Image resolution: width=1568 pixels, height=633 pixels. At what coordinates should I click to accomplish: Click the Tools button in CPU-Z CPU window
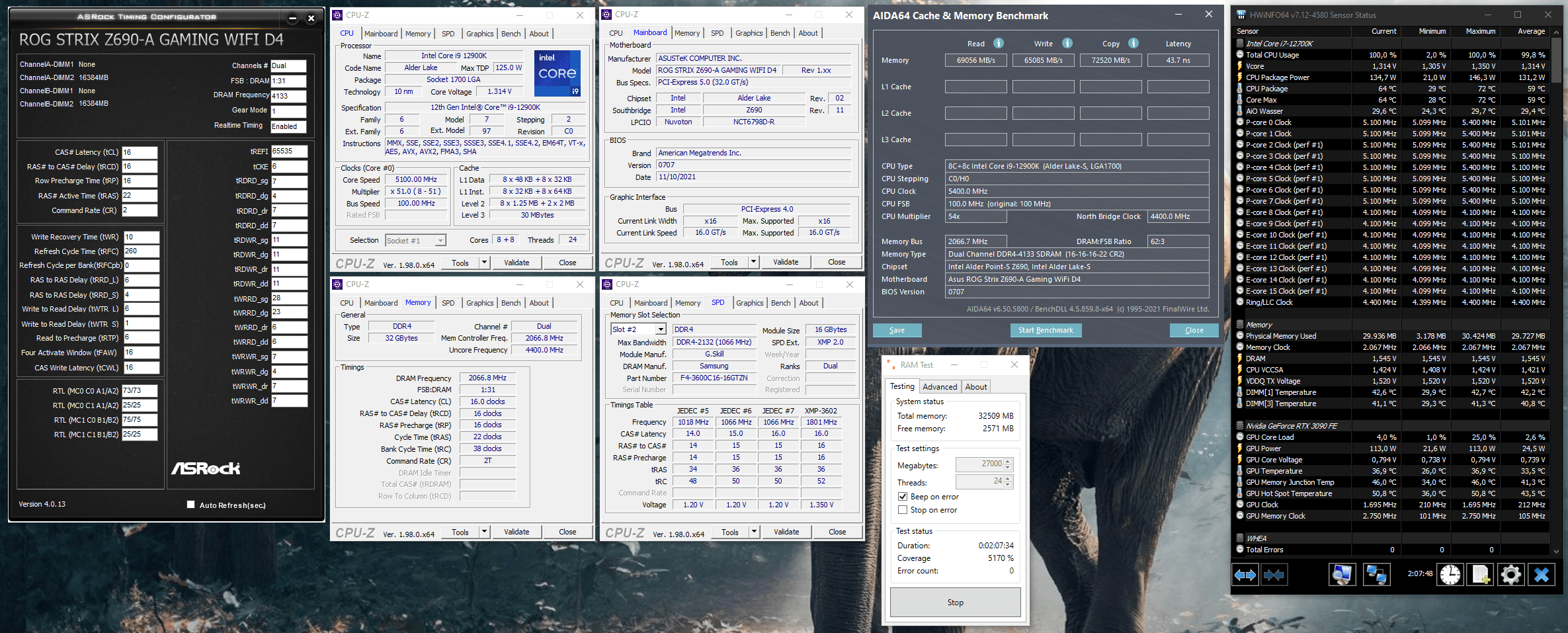point(460,263)
